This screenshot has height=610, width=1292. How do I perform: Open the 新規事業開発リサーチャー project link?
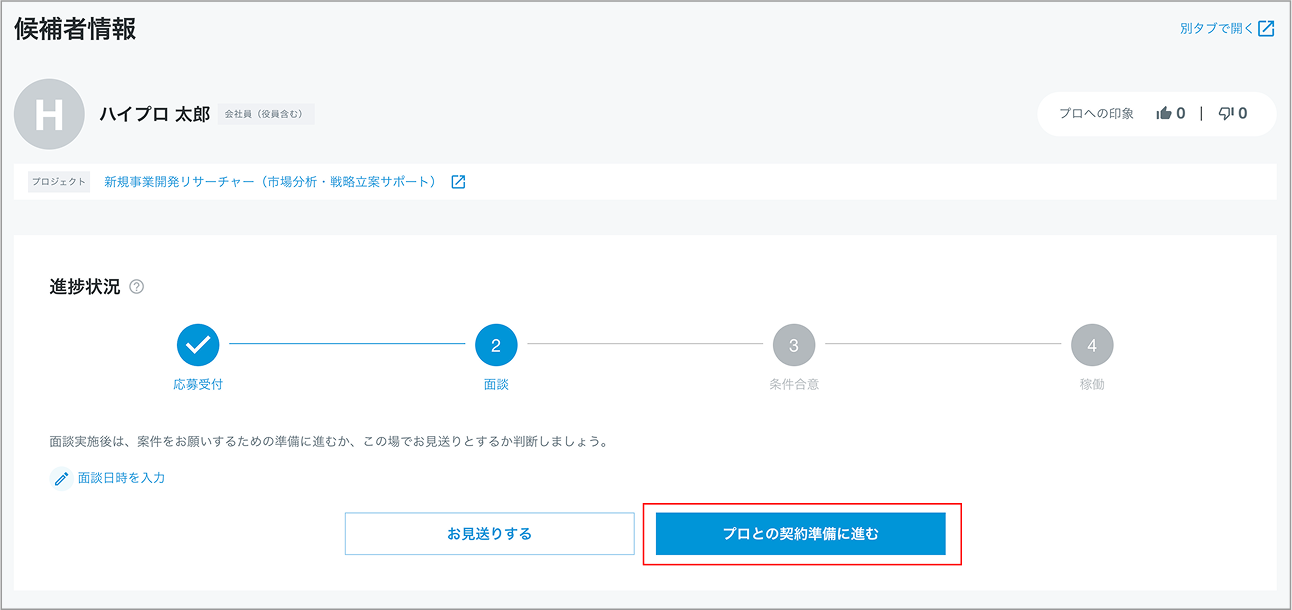coord(270,182)
